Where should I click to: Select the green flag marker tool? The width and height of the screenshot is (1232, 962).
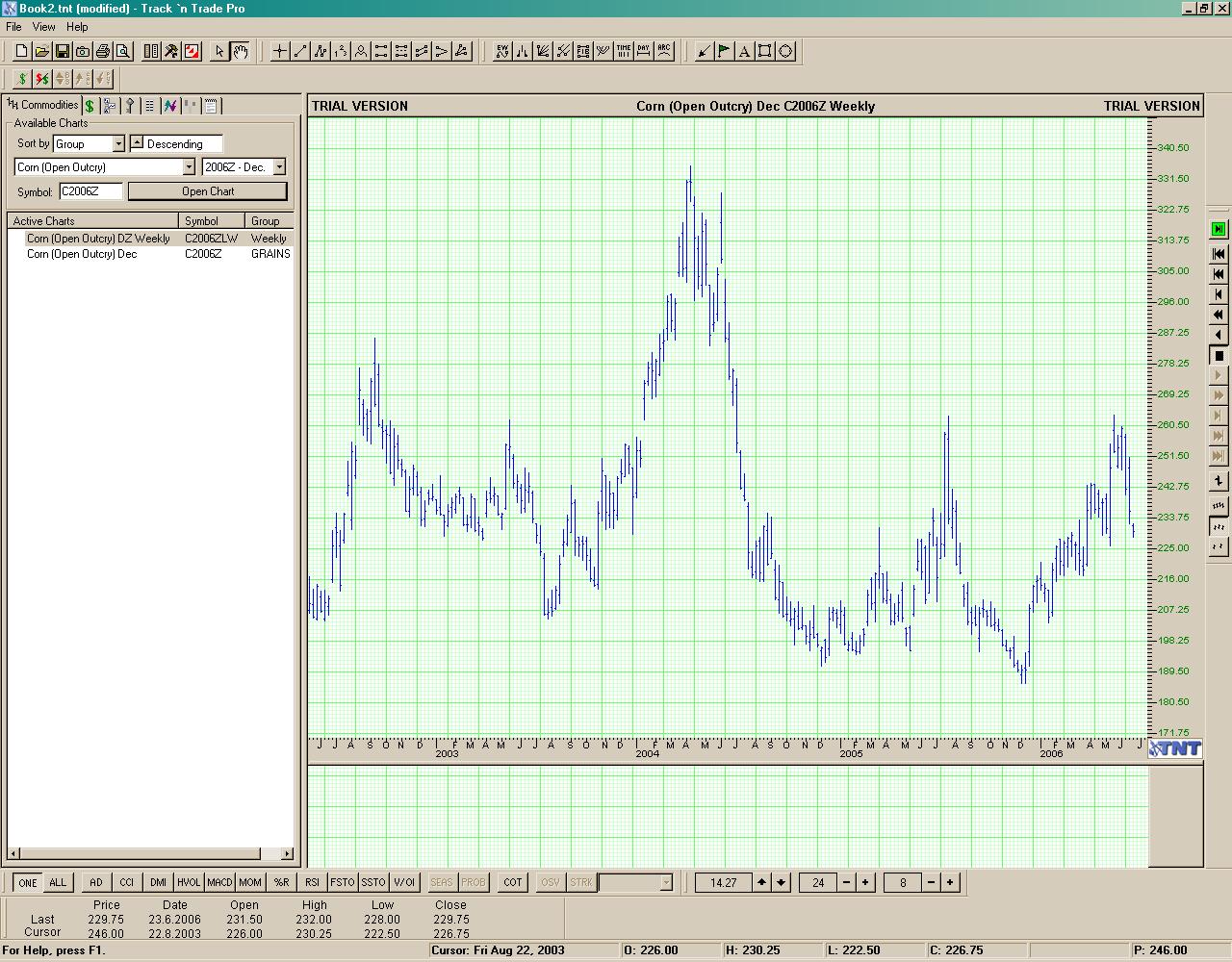(724, 51)
